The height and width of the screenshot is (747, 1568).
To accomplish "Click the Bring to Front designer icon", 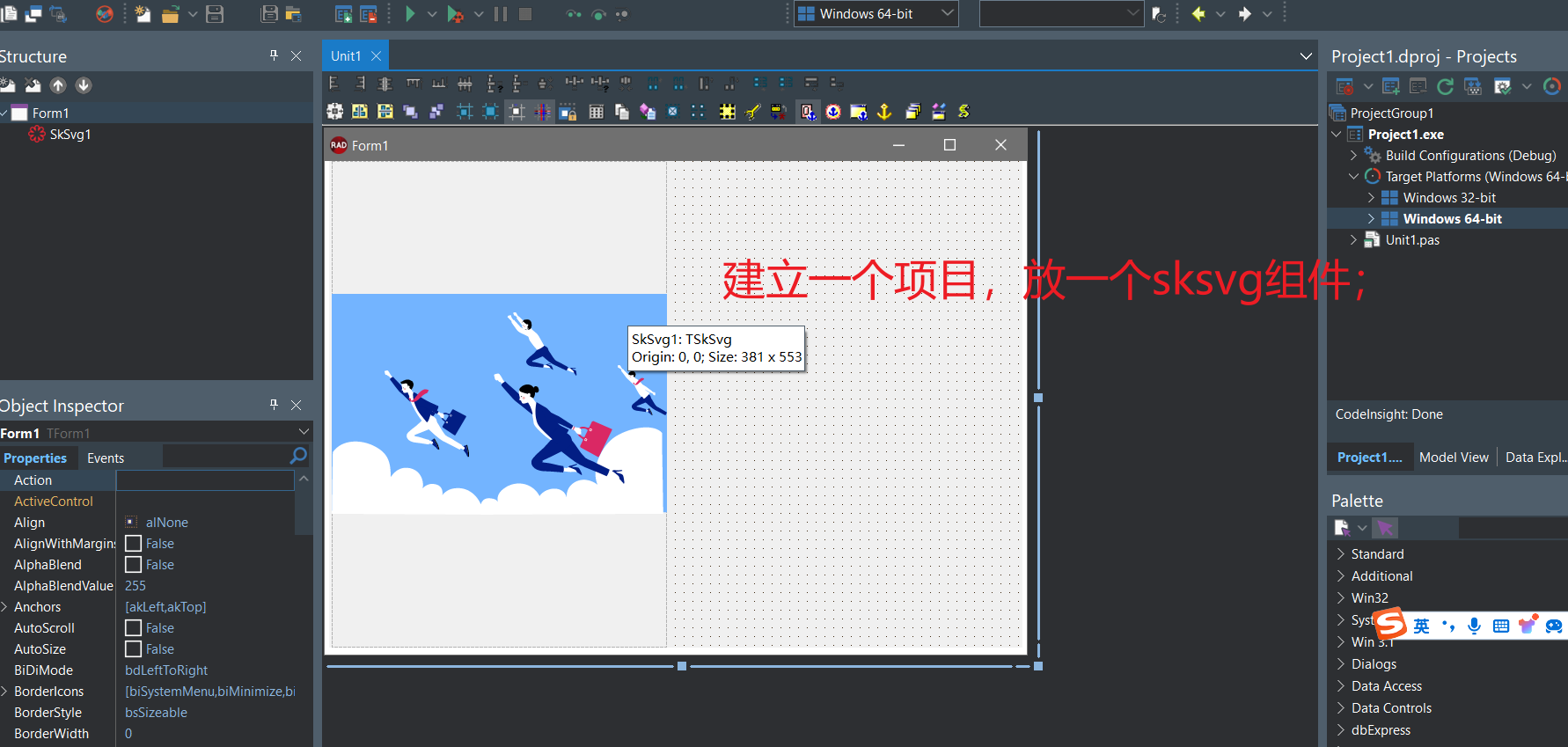I will pos(411,112).
